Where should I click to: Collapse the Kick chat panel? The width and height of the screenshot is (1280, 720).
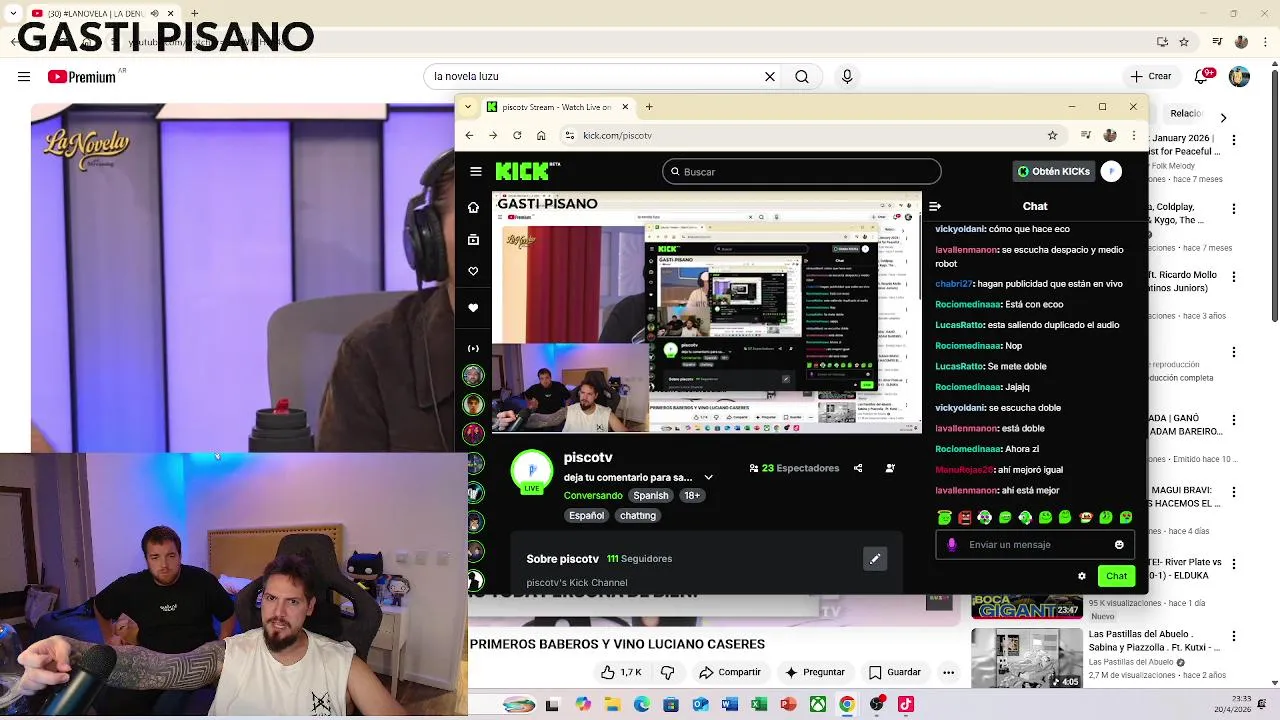click(935, 206)
